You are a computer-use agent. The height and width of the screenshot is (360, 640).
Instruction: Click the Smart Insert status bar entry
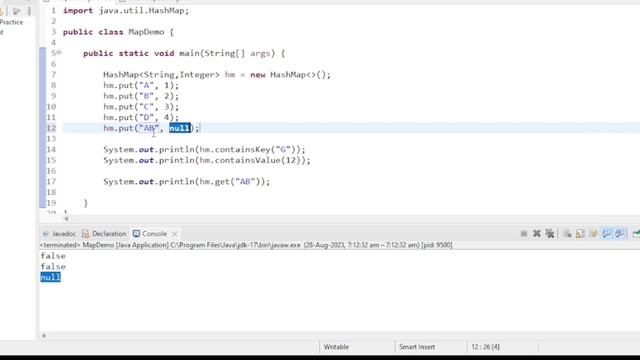click(x=417, y=347)
